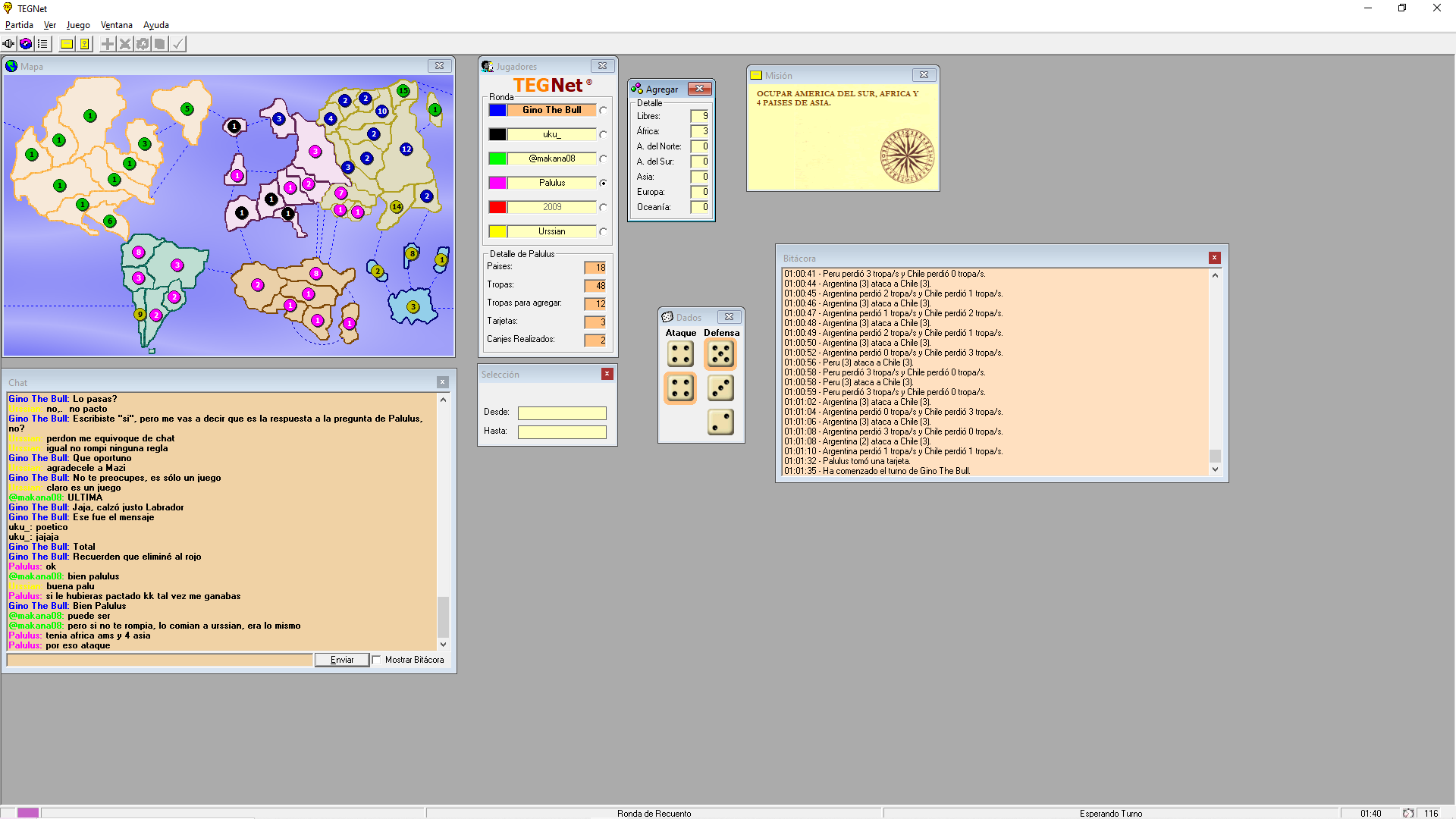Select the @makana08 player radio button
Viewport: 1456px width, 819px height.
(603, 158)
